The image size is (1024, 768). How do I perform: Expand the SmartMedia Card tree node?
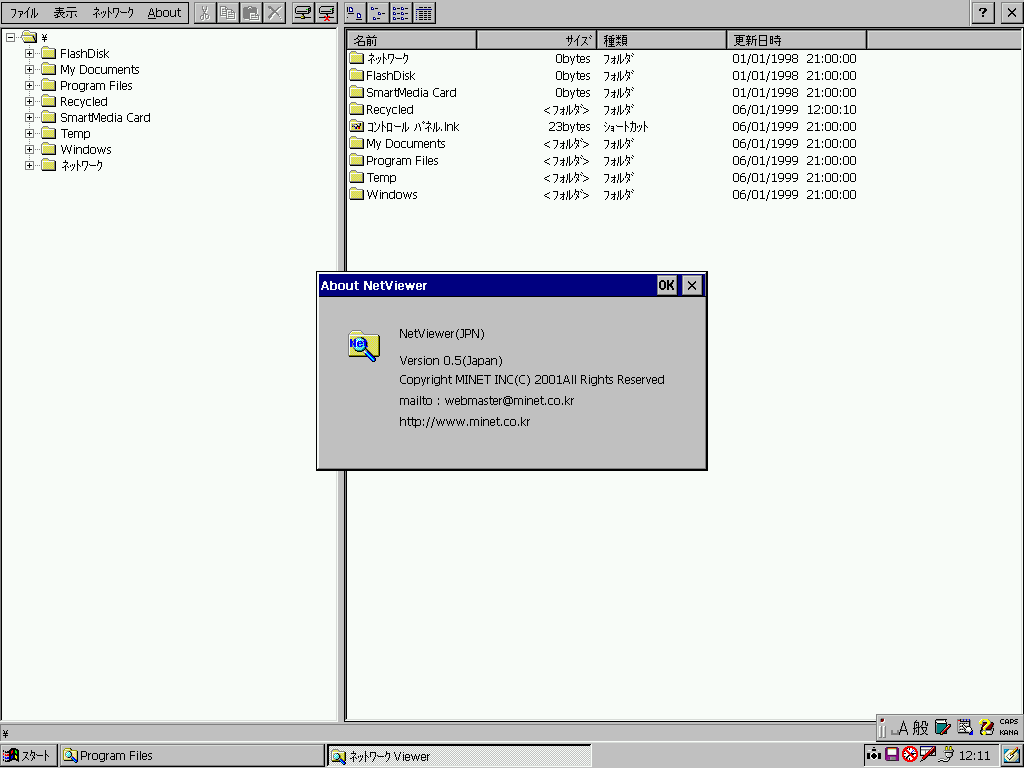[x=29, y=118]
